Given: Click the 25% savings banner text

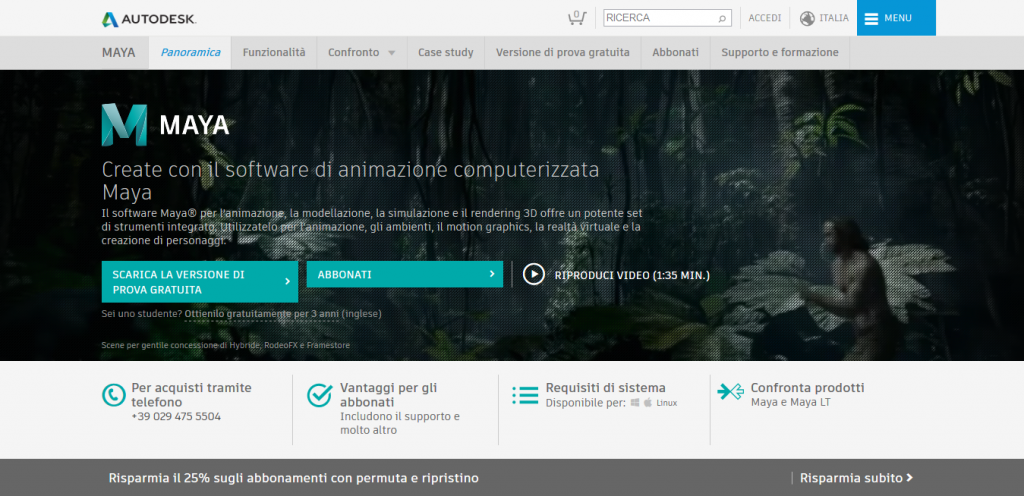Looking at the screenshot, I should click(294, 478).
